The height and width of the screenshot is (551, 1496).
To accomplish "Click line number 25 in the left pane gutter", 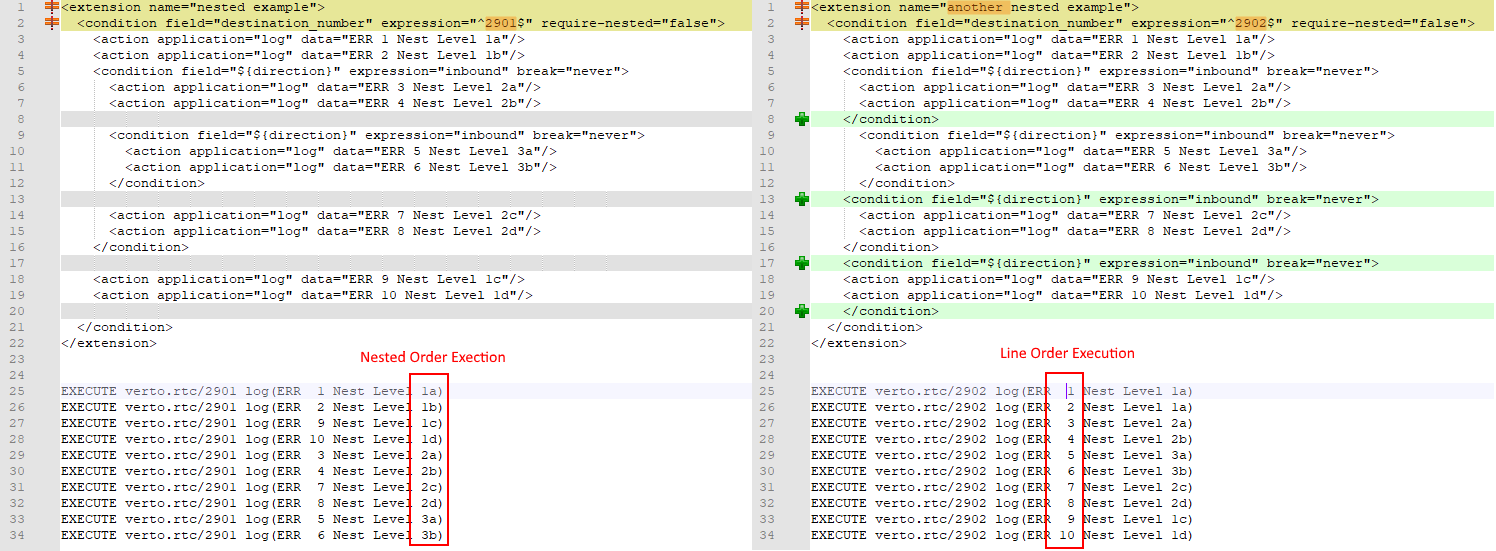I will (20, 391).
